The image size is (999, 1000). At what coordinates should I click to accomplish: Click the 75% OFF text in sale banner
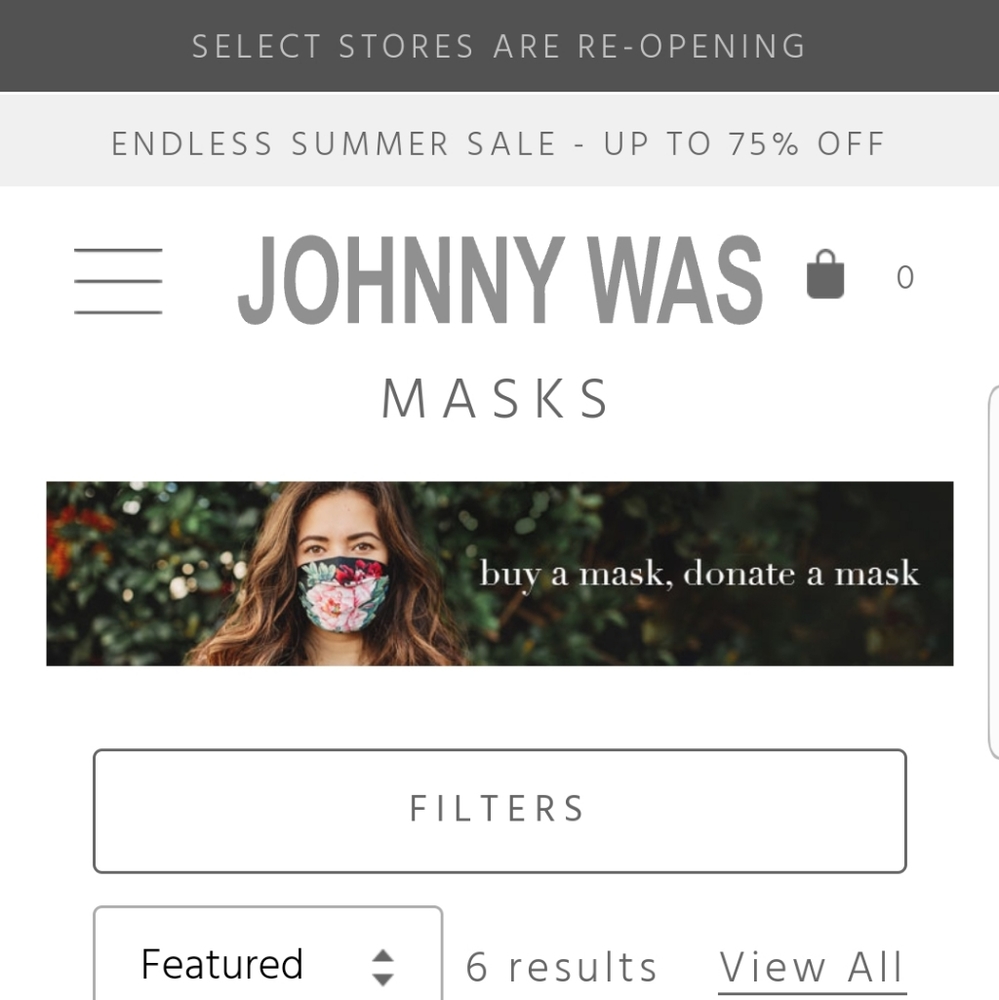click(x=808, y=143)
